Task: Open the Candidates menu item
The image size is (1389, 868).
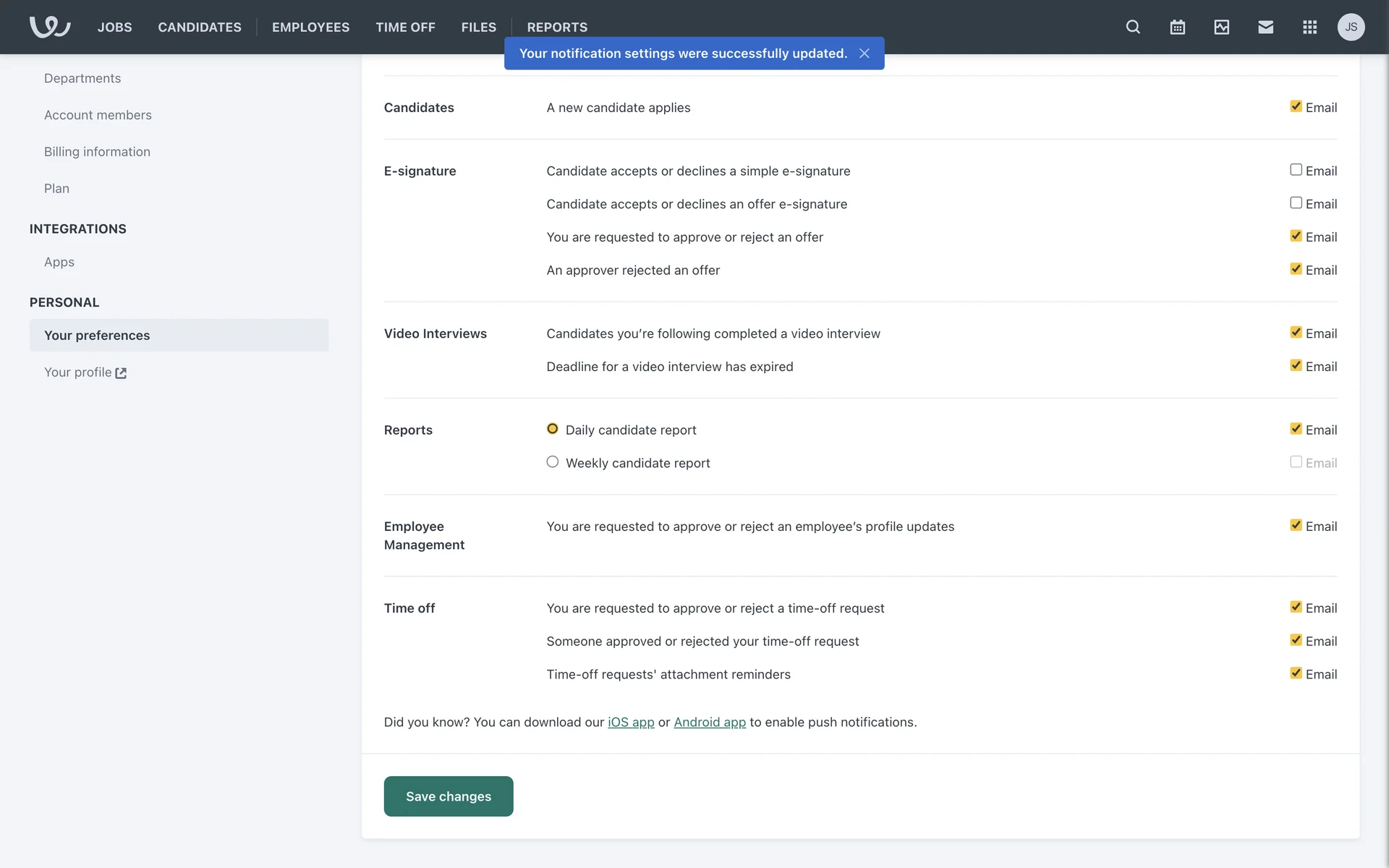Action: click(x=200, y=27)
